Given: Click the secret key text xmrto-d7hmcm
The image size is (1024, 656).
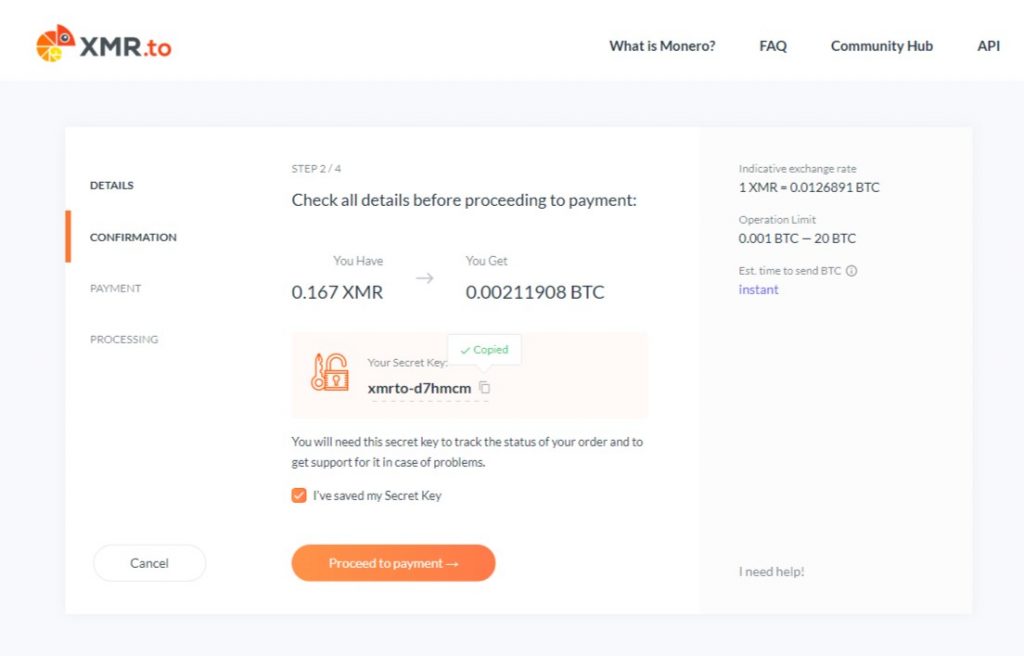Looking at the screenshot, I should click(419, 388).
